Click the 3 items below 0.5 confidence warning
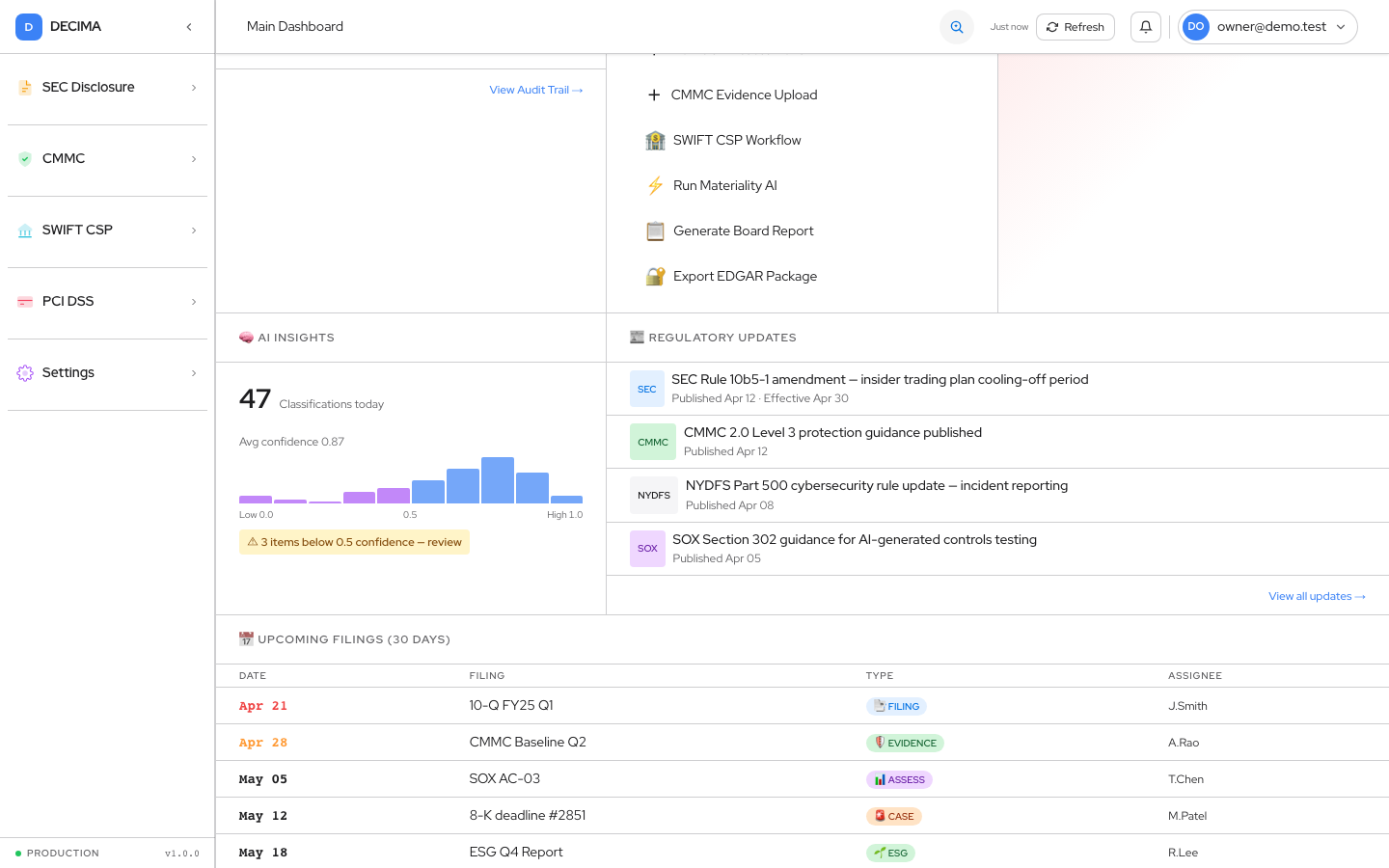Viewport: 1389px width, 868px height. pos(354,542)
